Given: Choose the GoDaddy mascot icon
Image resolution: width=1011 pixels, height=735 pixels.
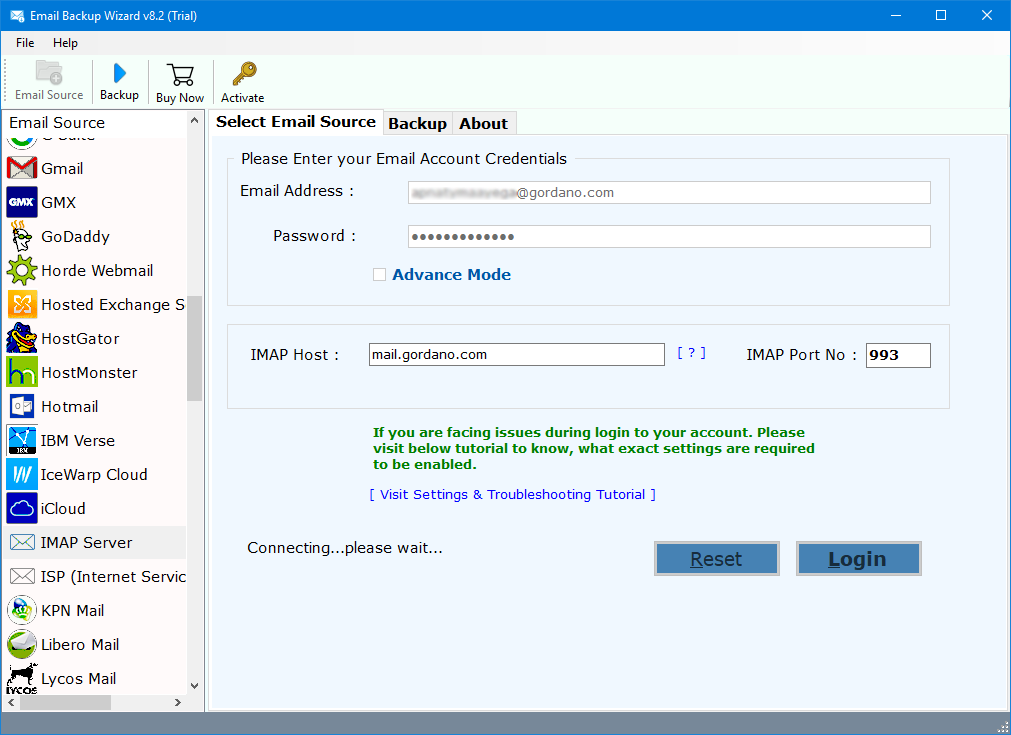Looking at the screenshot, I should (x=22, y=236).
